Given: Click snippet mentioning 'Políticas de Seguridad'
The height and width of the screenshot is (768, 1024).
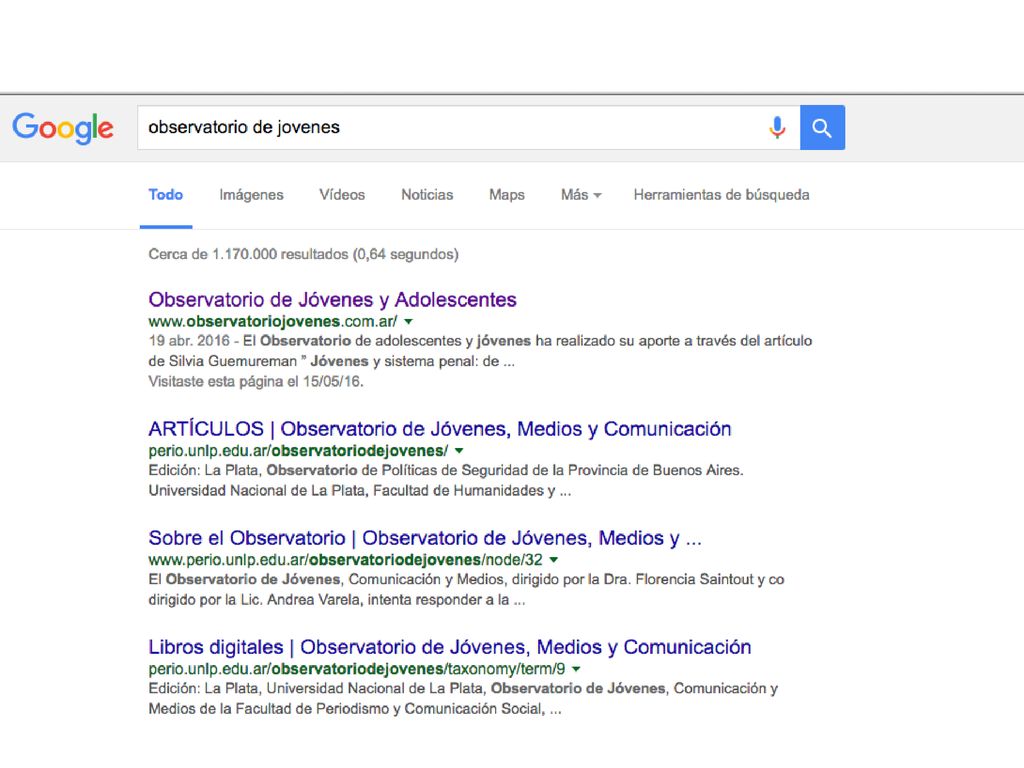Looking at the screenshot, I should pos(446,480).
